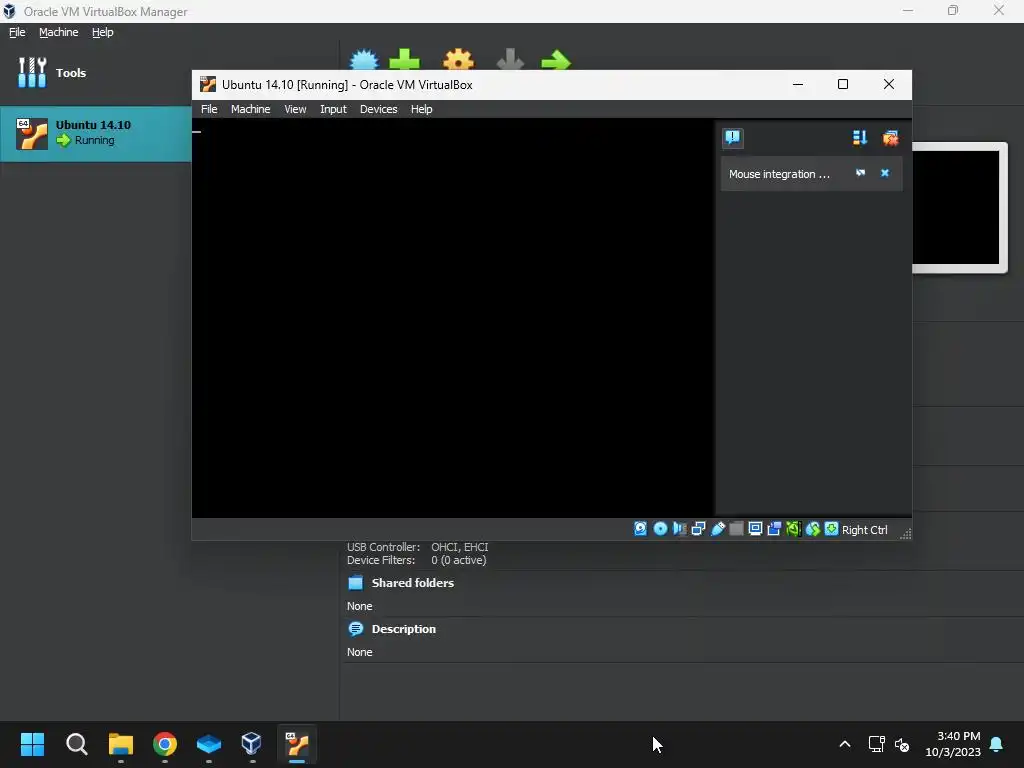Click the Right Ctrl host key label
The image size is (1024, 768).
click(865, 530)
